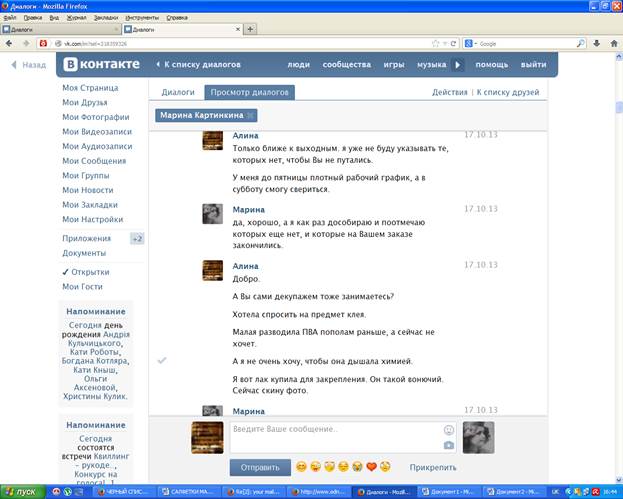Click выйти to log out

pyautogui.click(x=533, y=64)
